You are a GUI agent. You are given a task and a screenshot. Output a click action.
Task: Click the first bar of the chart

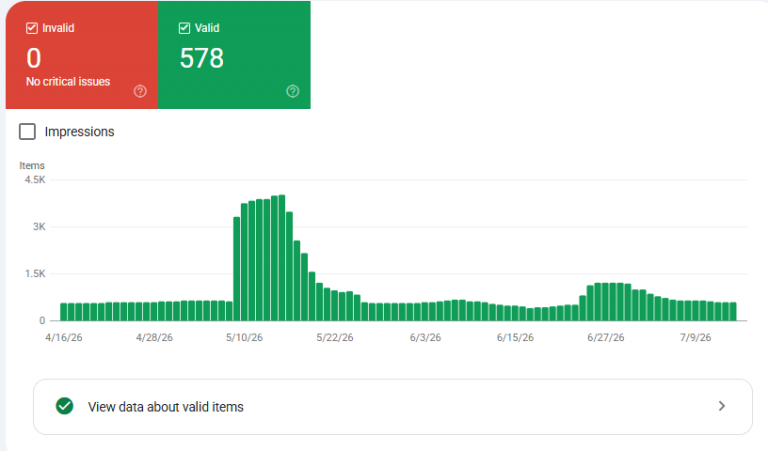(64, 312)
